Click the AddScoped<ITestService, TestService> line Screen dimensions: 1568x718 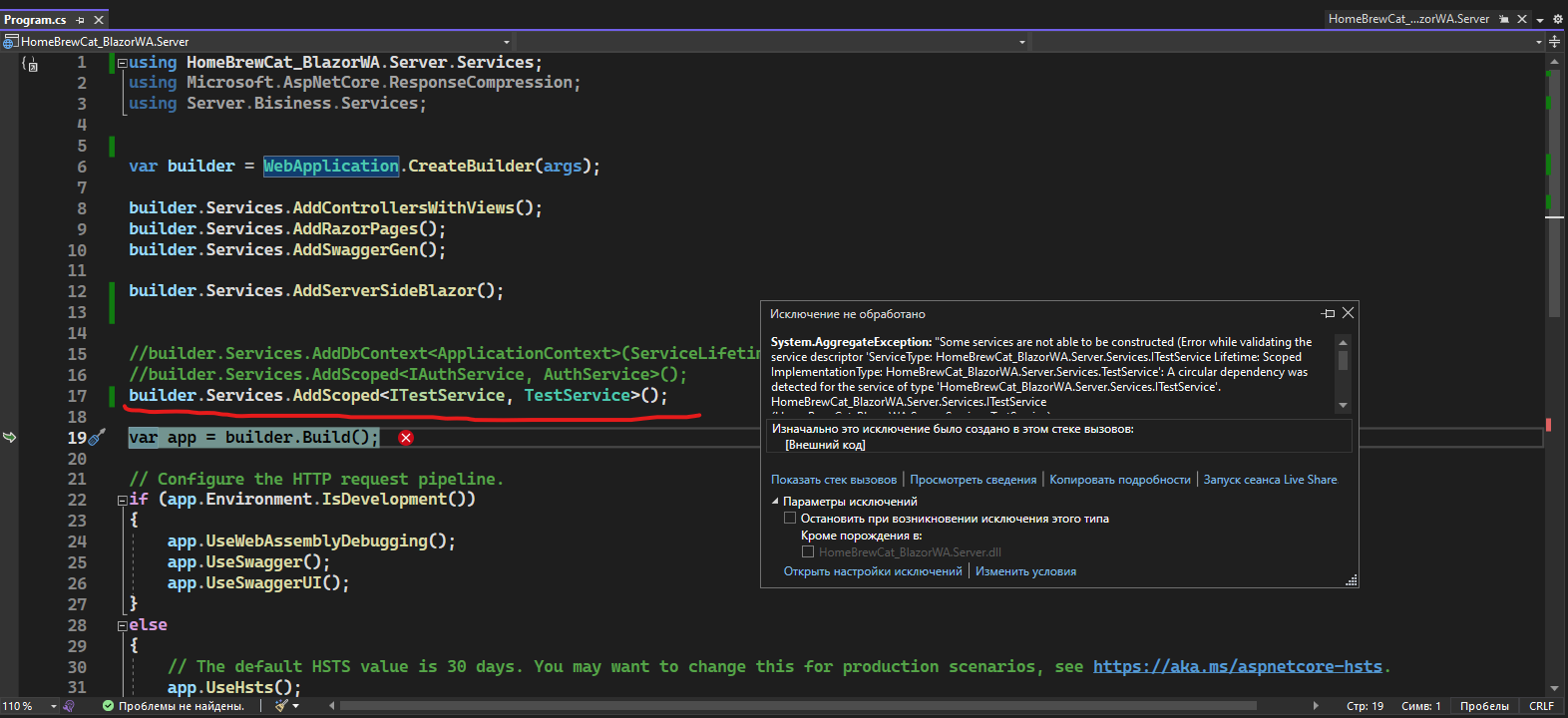click(398, 396)
